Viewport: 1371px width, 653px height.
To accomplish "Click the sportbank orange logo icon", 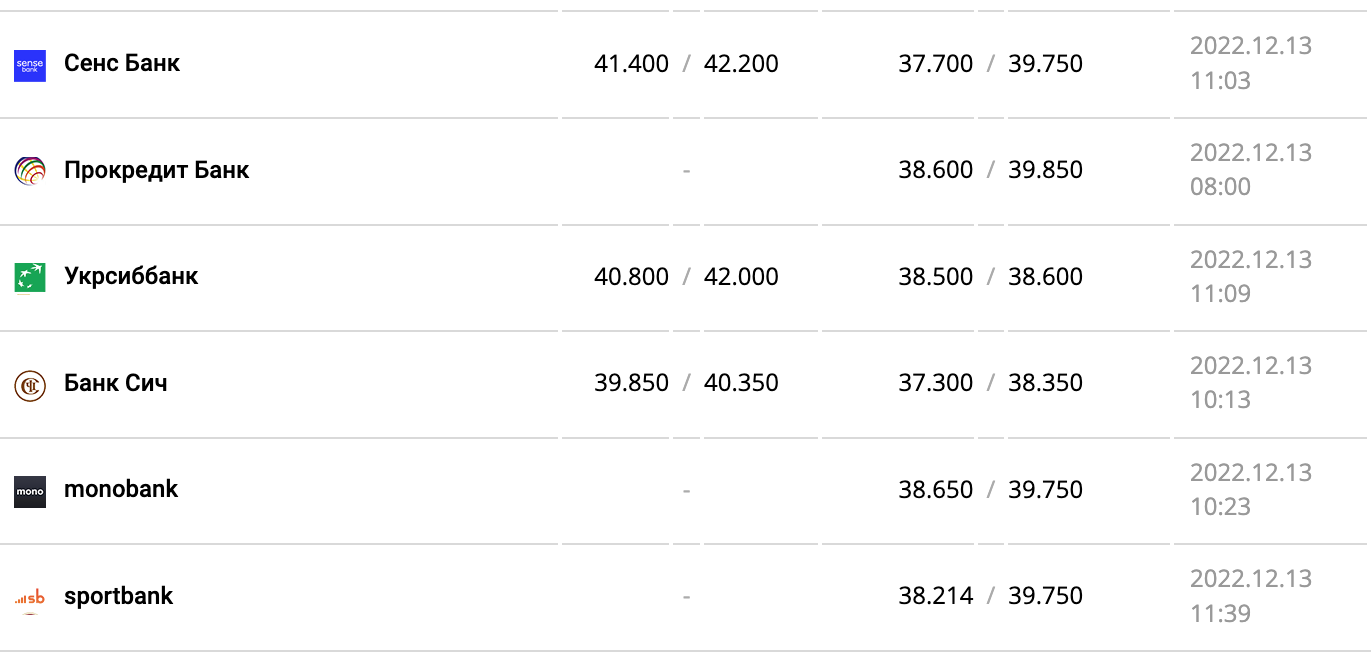I will pyautogui.click(x=30, y=598).
